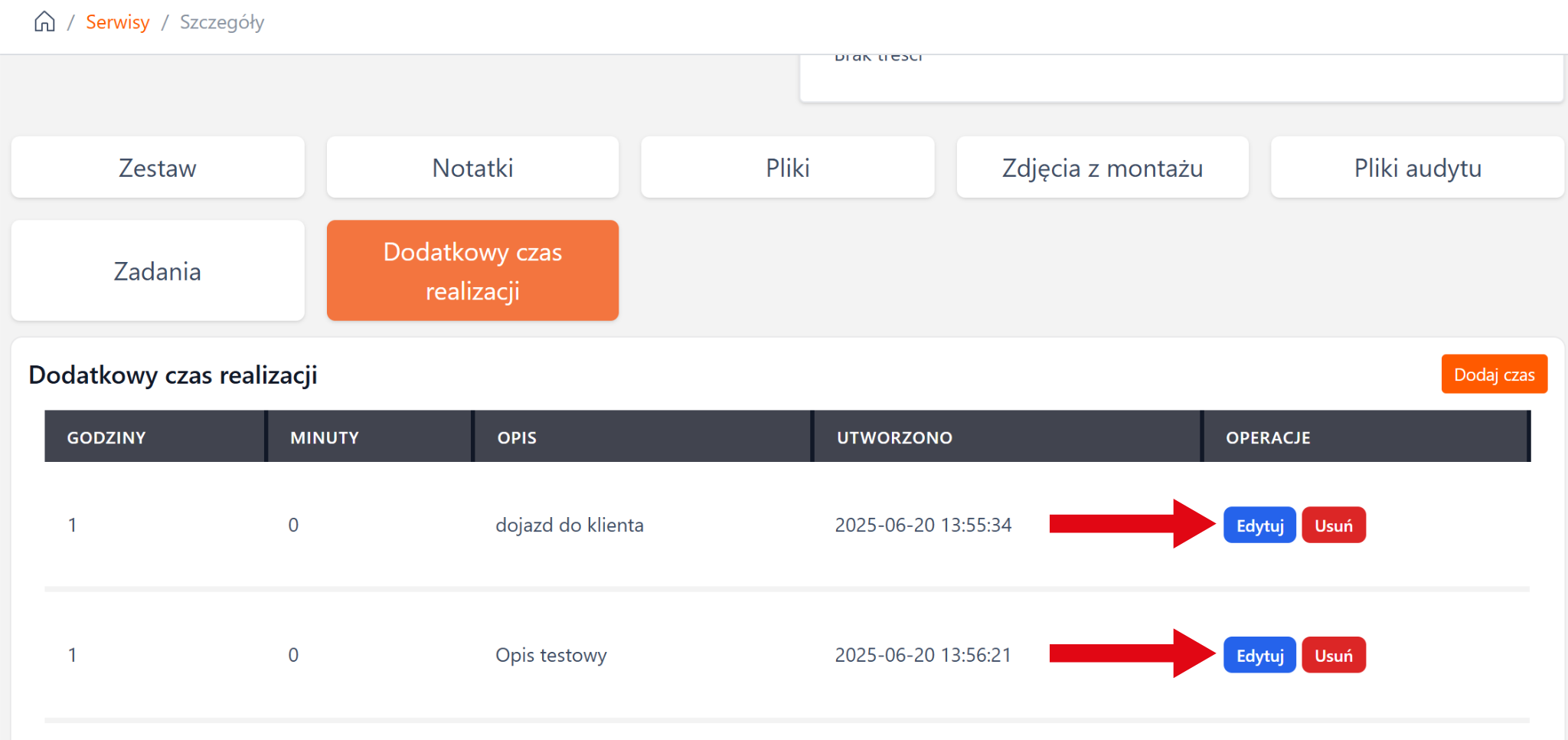Edit the 'dojazd do klienta' entry
Viewport: 1568px width, 740px height.
tap(1259, 526)
